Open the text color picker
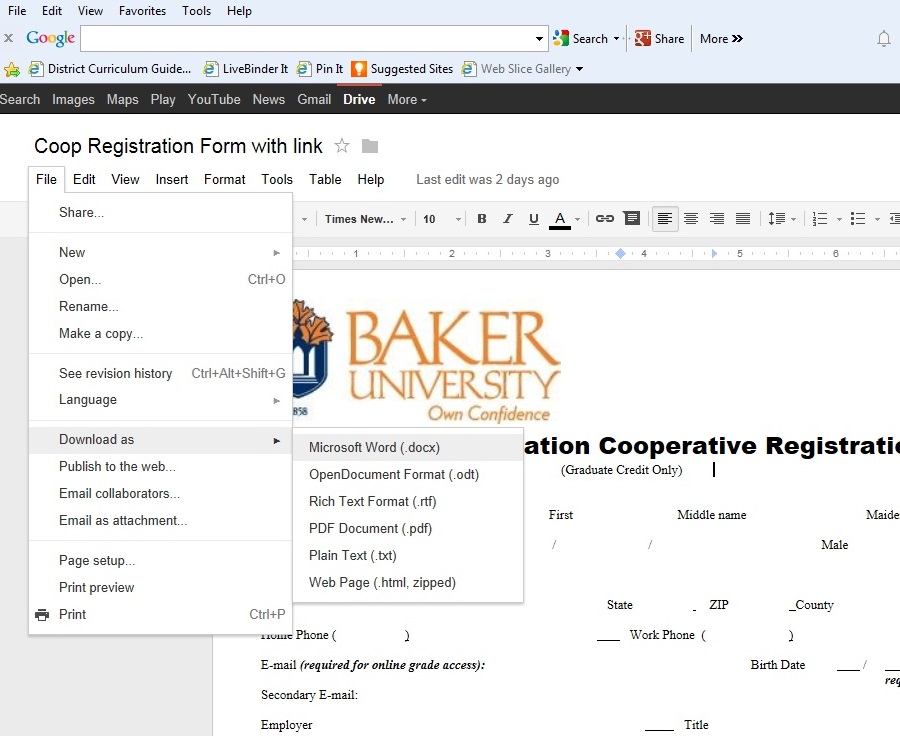Screen dimensions: 900x736 (x=560, y=219)
